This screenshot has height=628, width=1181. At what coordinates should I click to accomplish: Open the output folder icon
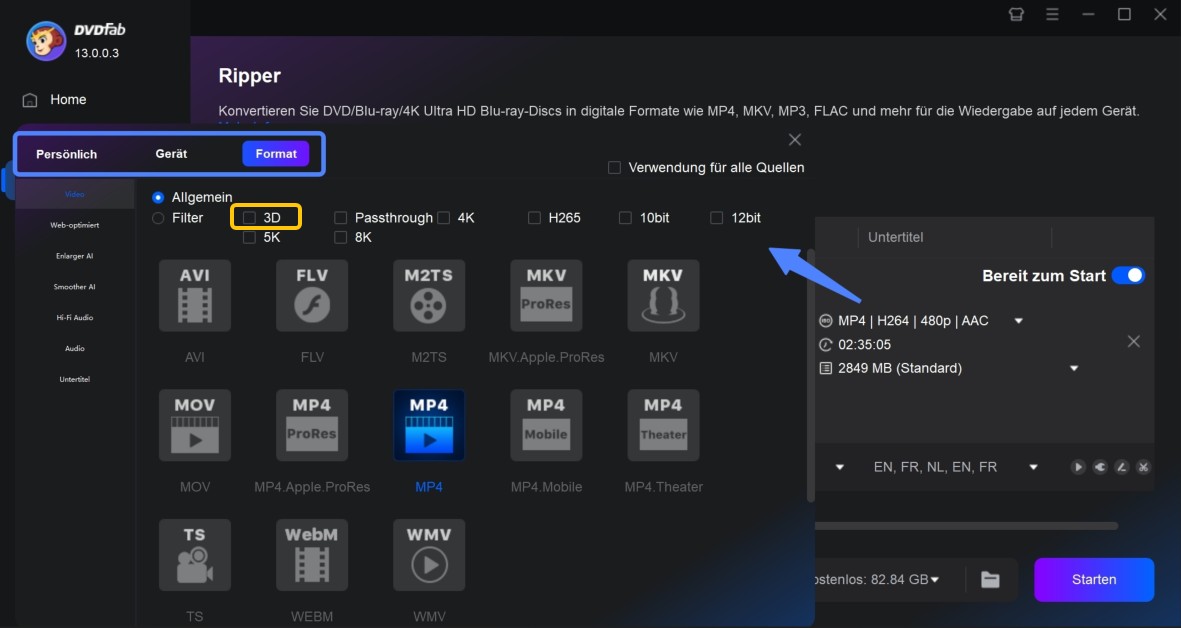(x=990, y=579)
